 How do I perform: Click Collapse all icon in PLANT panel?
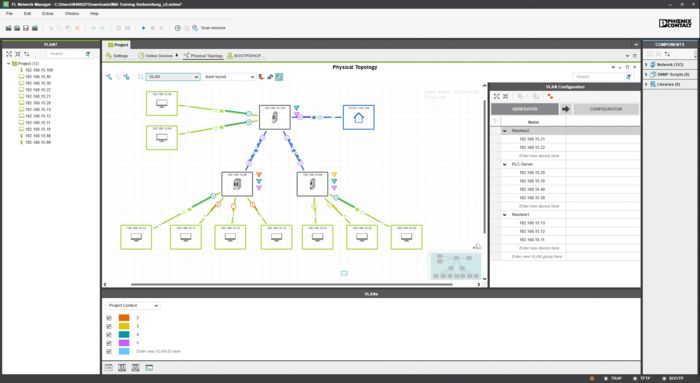click(18, 54)
